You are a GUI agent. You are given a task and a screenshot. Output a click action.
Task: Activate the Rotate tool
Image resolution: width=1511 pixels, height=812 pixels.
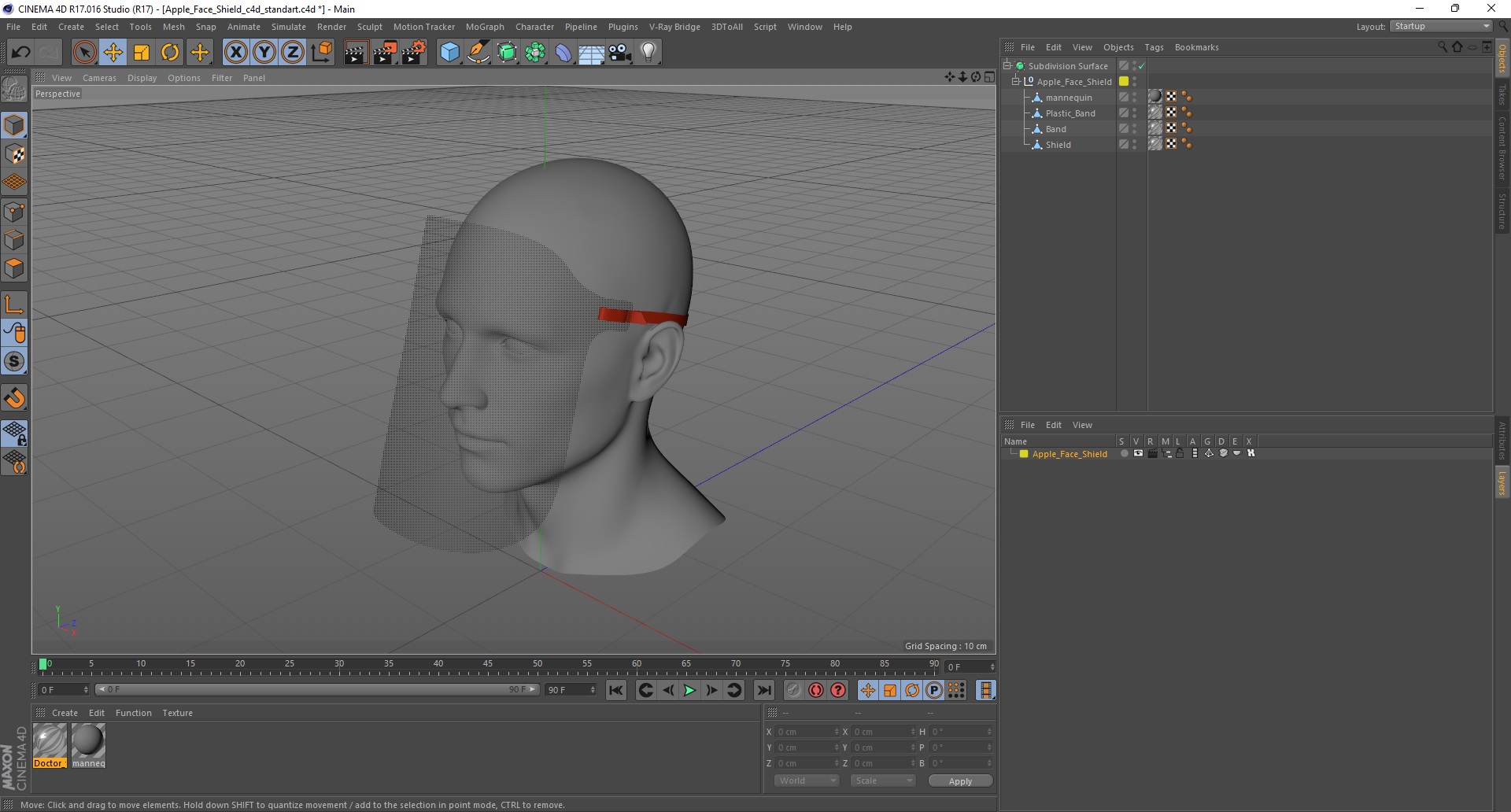coord(170,53)
